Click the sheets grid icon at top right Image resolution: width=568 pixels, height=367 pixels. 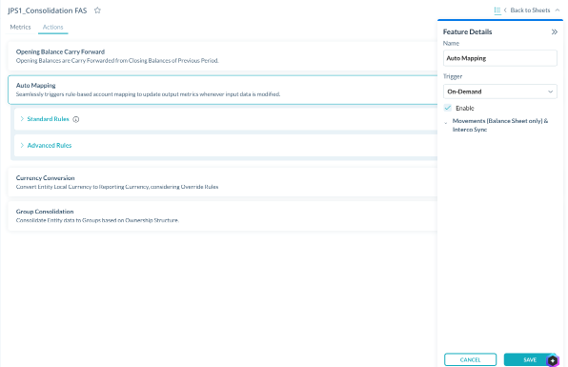[497, 10]
